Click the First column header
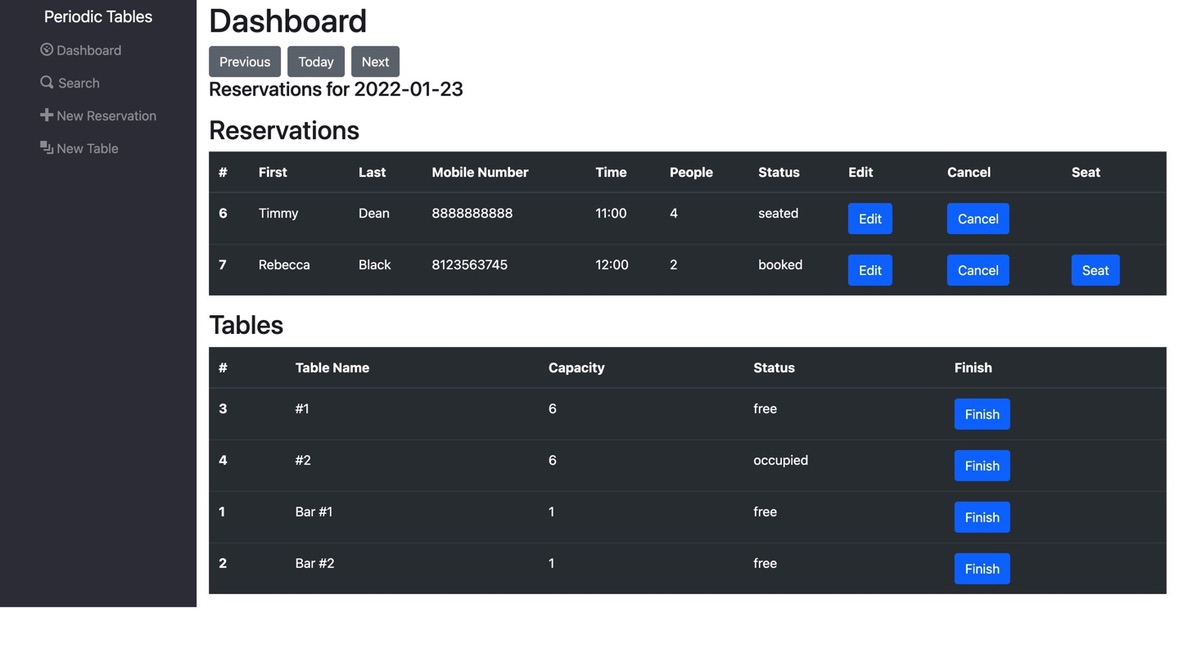Viewport: 1179px width, 667px height. pyautogui.click(x=273, y=172)
